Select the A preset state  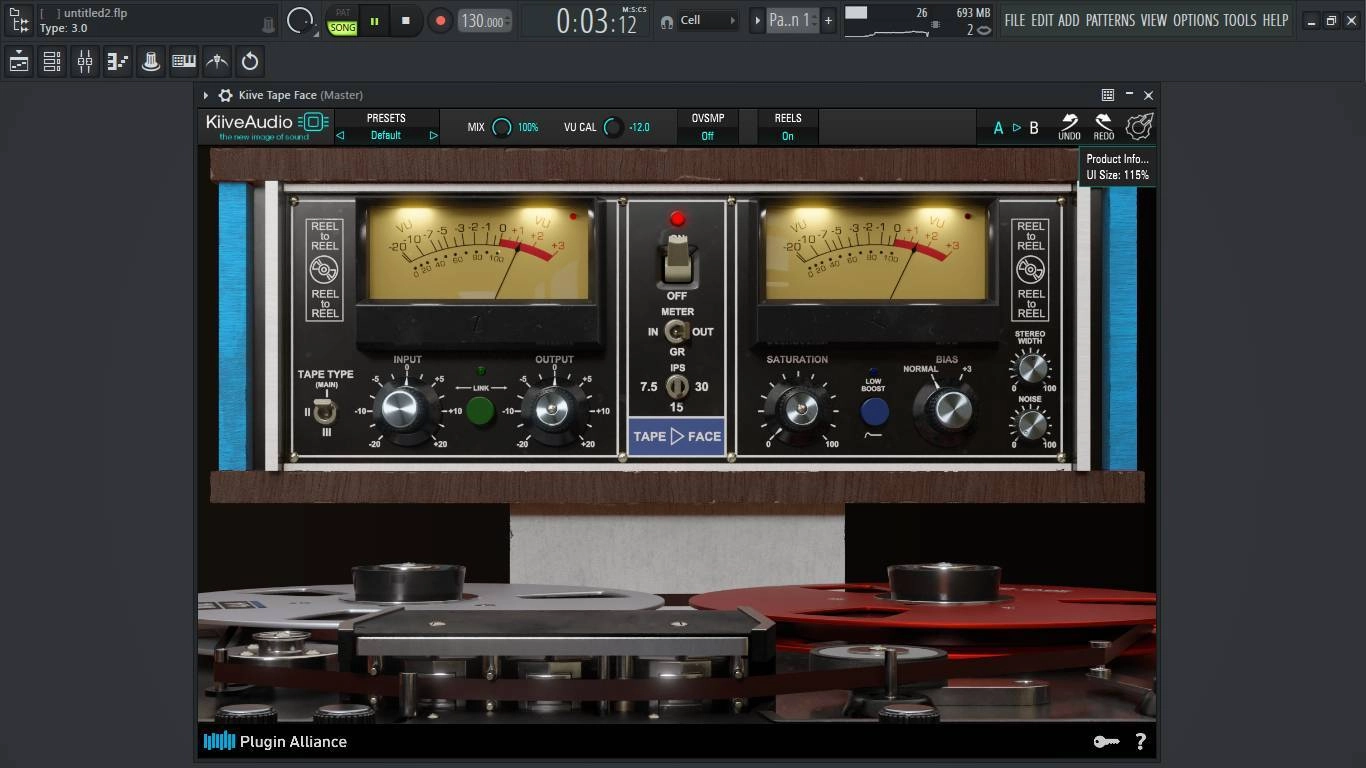tap(998, 128)
